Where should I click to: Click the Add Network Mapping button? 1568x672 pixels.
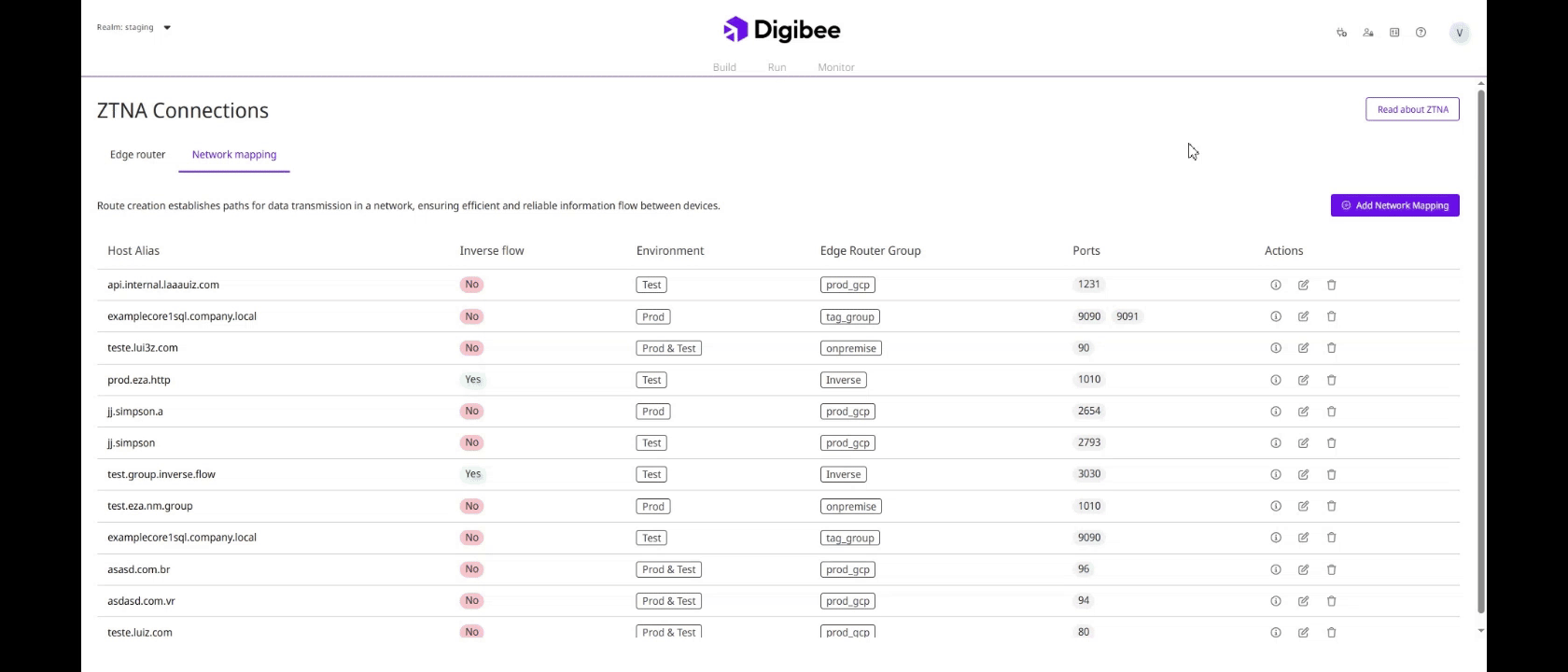[x=1394, y=205]
